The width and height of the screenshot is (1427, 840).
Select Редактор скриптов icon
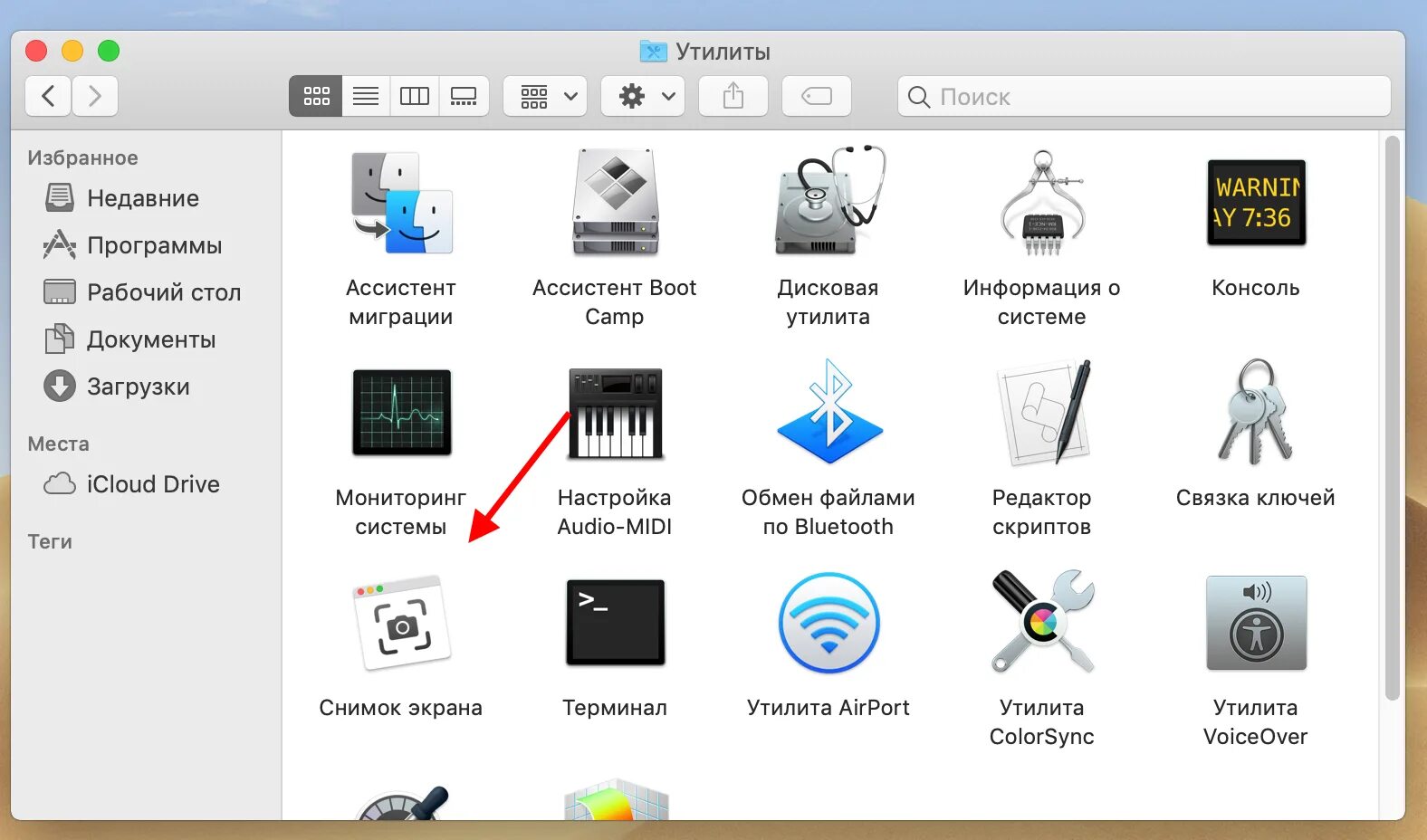pyautogui.click(x=1043, y=413)
